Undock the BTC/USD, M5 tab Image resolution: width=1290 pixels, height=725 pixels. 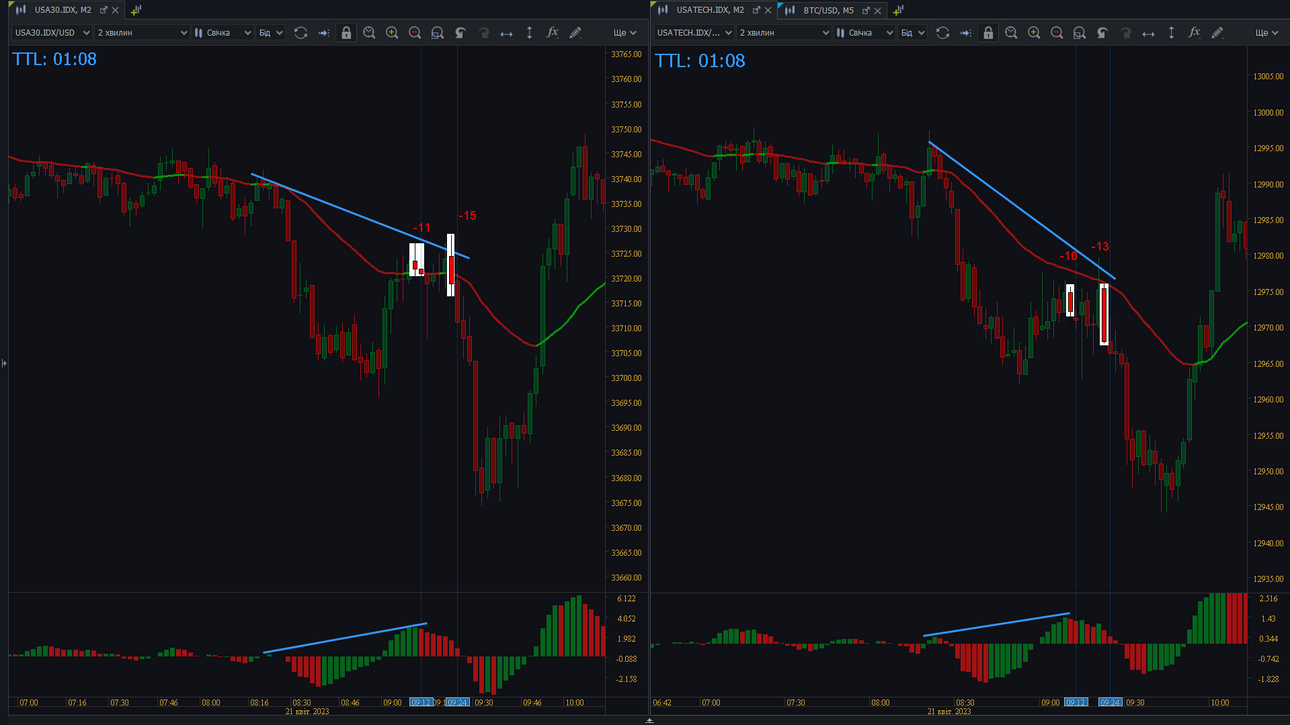point(866,10)
